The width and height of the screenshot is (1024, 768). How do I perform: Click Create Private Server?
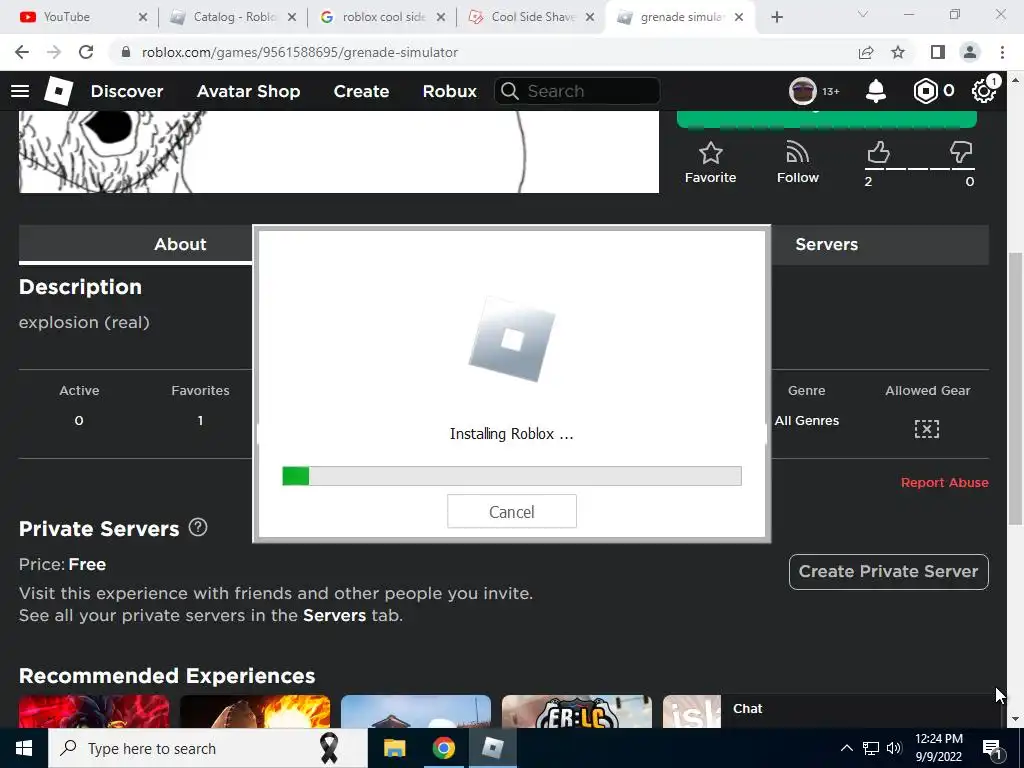(888, 571)
